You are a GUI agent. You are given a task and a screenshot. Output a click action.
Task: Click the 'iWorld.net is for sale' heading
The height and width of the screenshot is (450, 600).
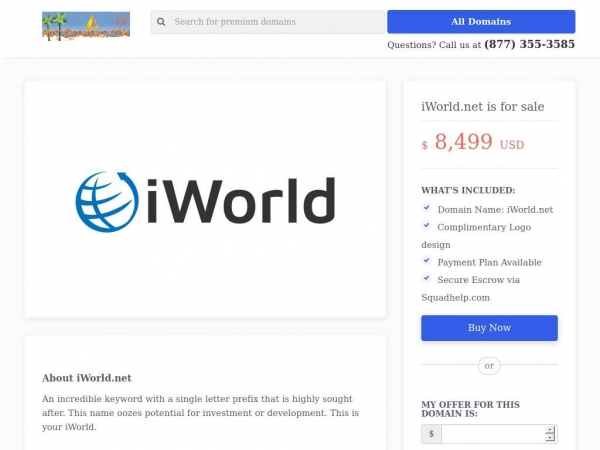click(x=483, y=107)
